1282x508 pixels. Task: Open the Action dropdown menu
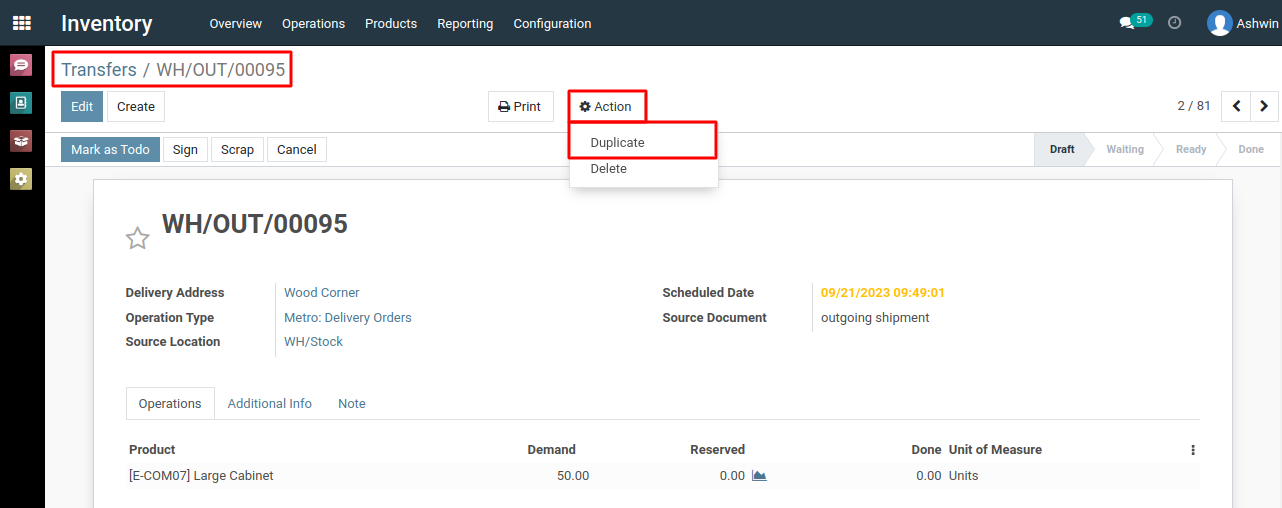(606, 107)
